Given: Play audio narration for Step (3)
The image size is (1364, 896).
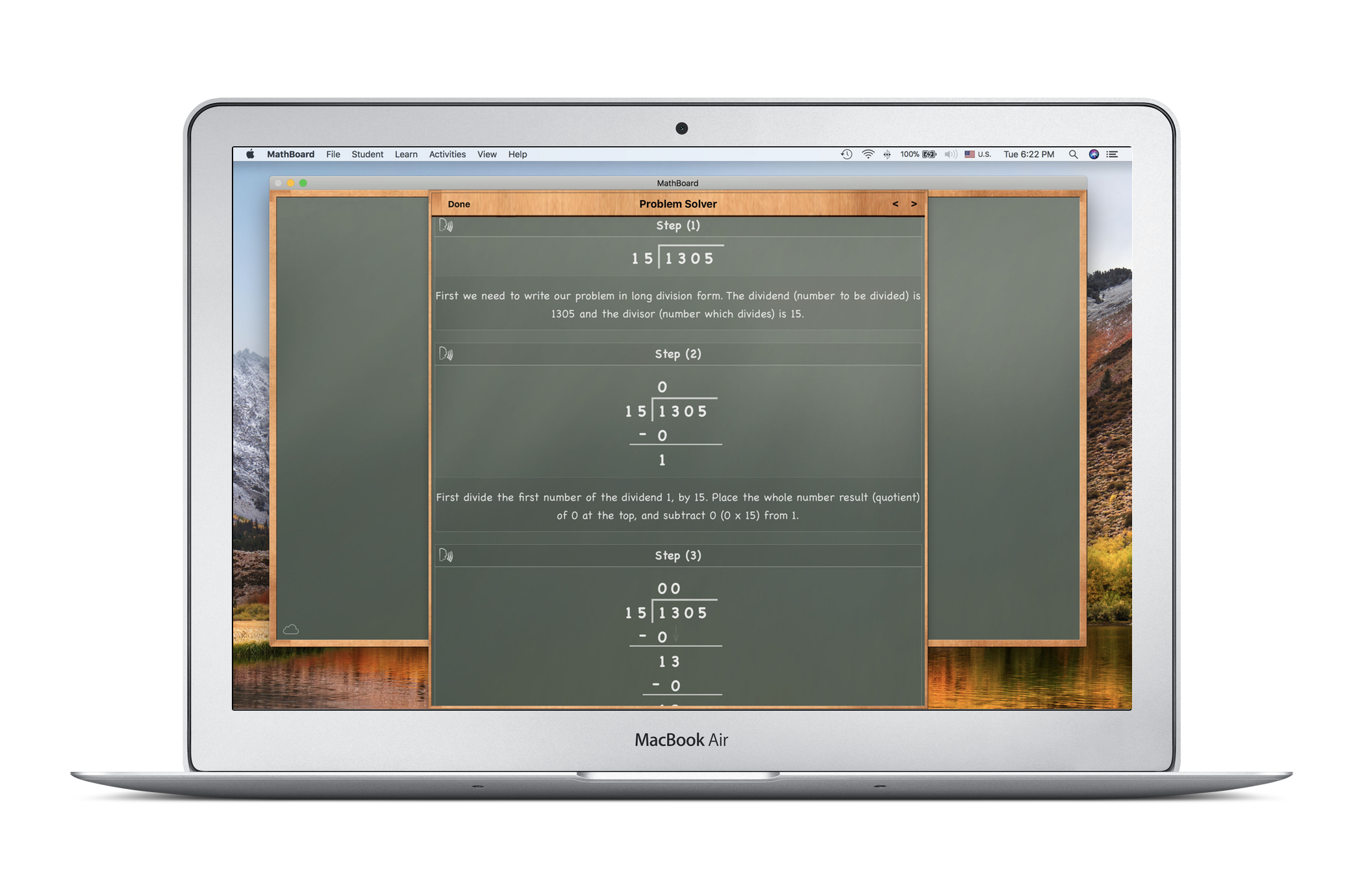Looking at the screenshot, I should click(446, 555).
